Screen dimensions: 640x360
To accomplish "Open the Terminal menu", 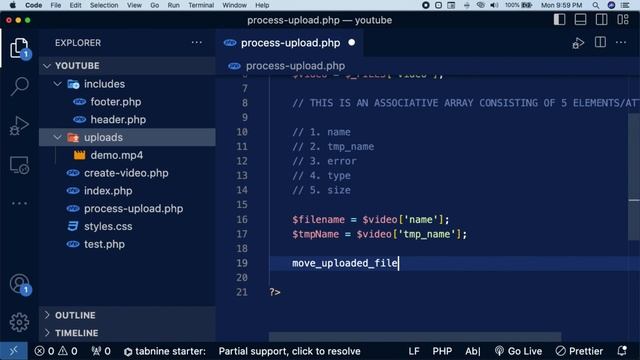I will pyautogui.click(x=201, y=5).
